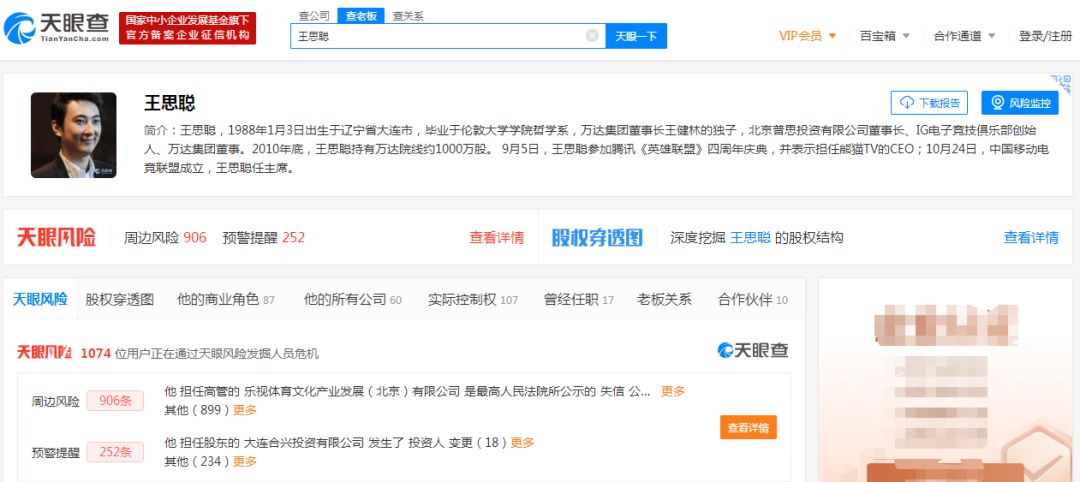This screenshot has width=1080, height=482.
Task: Open the 曾经任职 17 tab
Action: (x=579, y=300)
